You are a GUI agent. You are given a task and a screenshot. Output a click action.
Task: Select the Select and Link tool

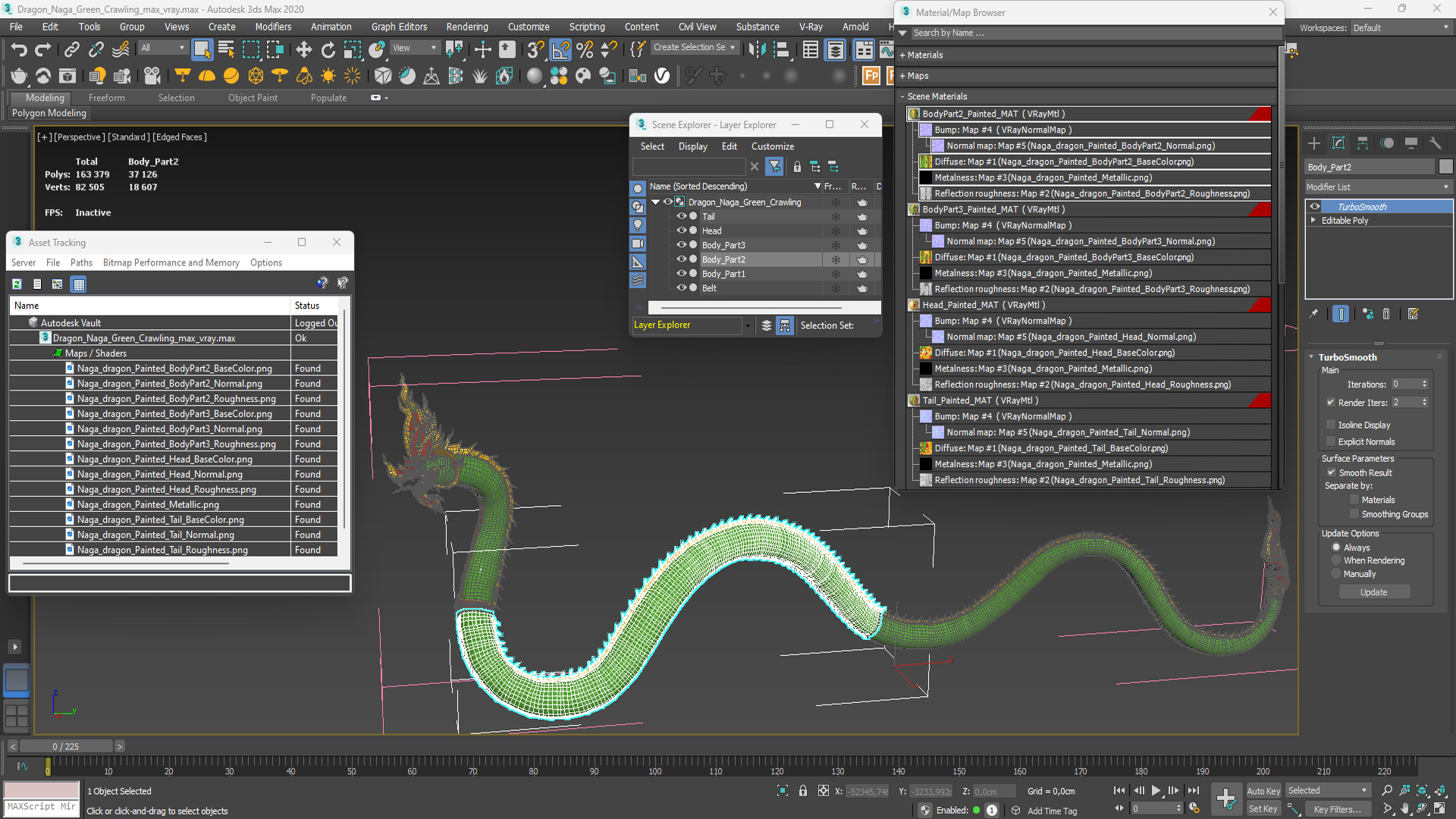[71, 50]
